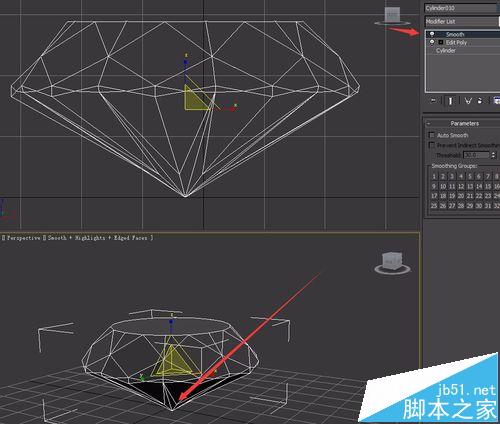Open the Perspective viewport label menu
The image size is (500, 424).
pos(23,238)
